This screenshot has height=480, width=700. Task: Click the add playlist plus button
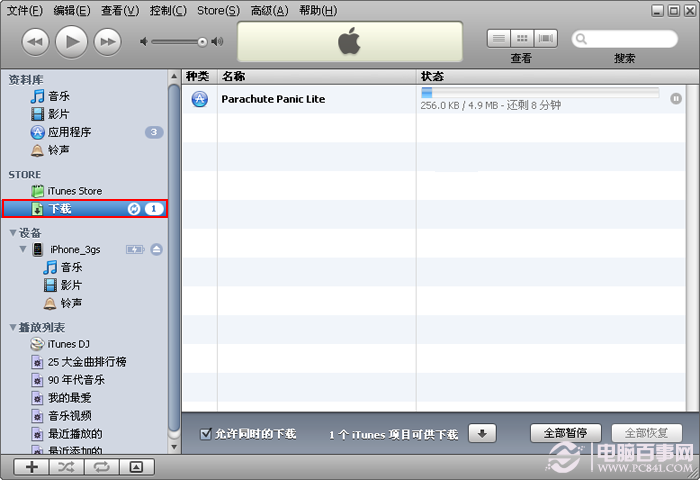click(x=32, y=467)
